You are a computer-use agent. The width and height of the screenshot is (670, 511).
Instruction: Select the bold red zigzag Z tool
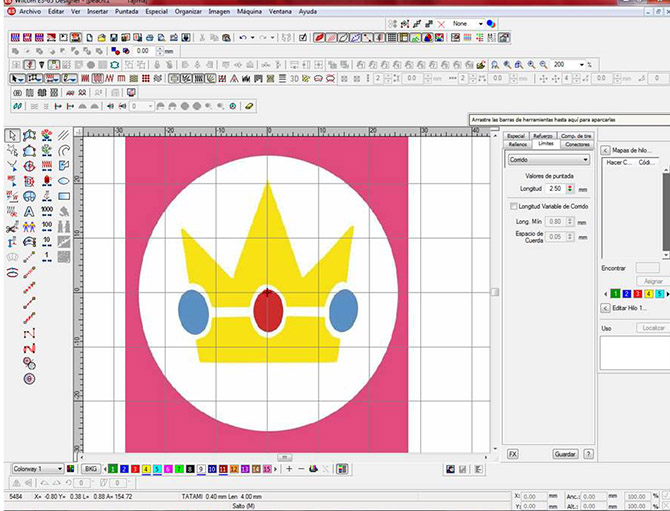(29, 349)
